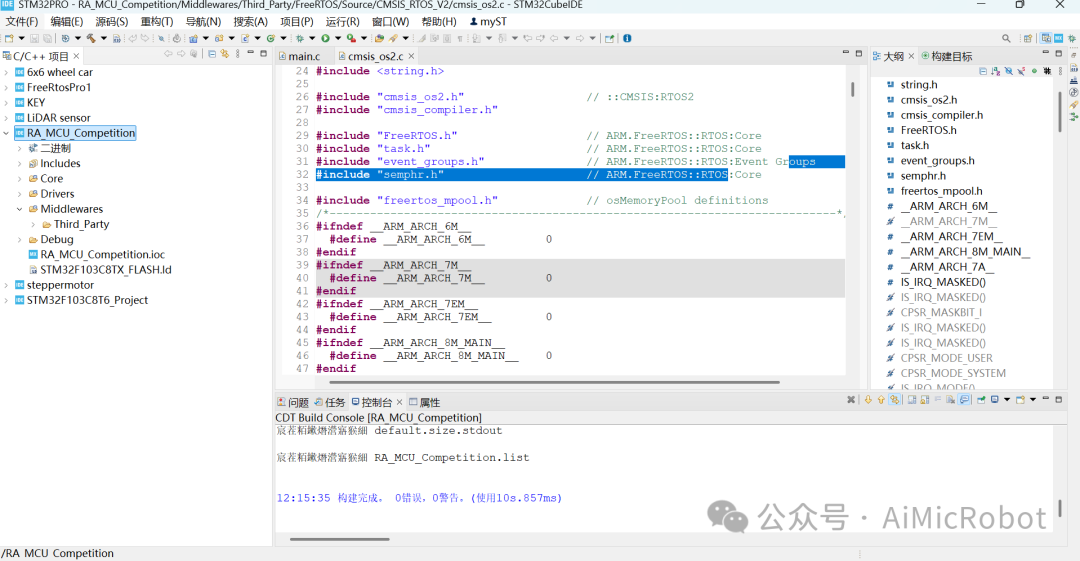Switch to the 问题 tab

pyautogui.click(x=293, y=402)
